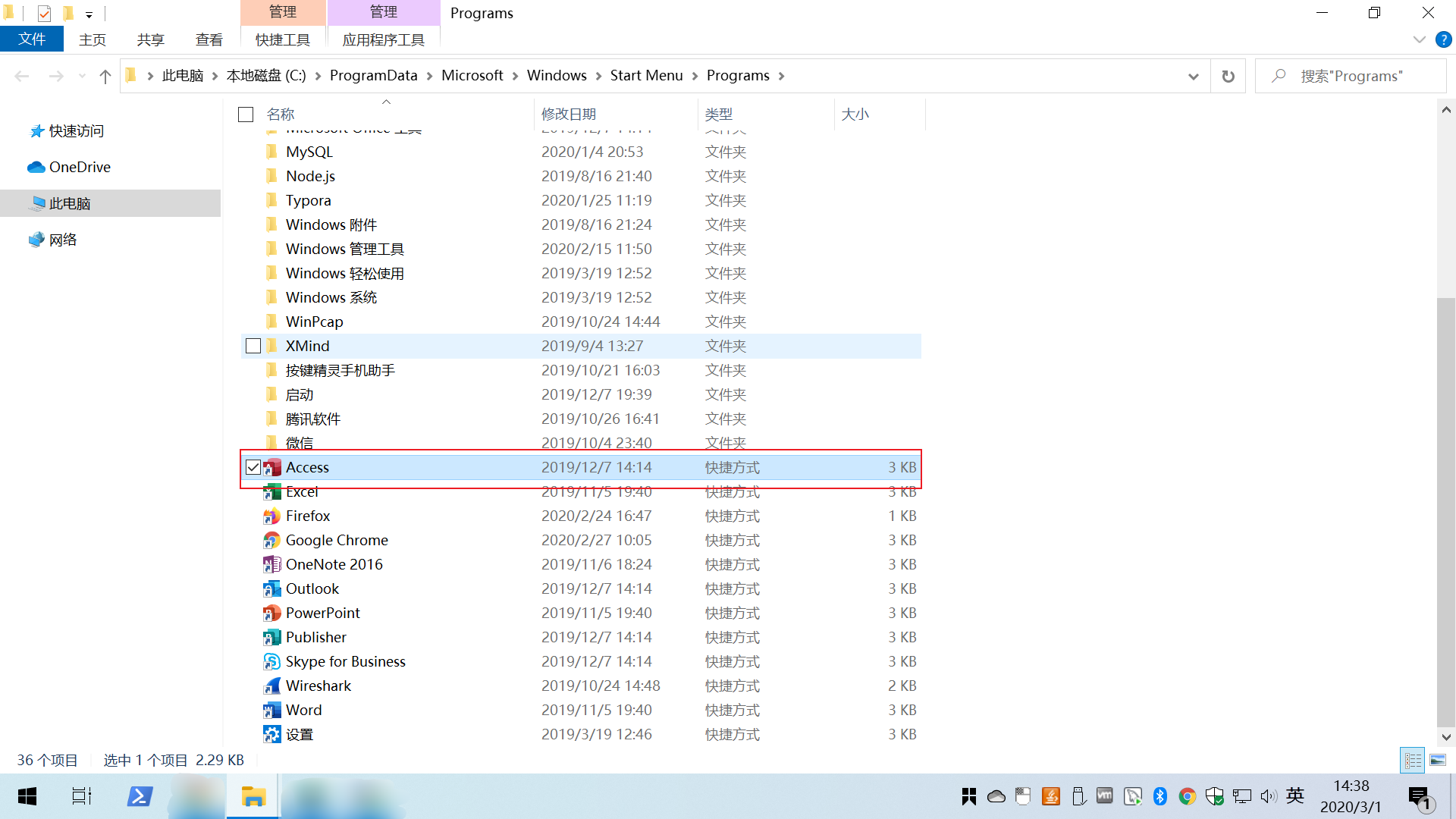Click the Bluetooth tray icon
Viewport: 1456px width, 819px height.
(1159, 796)
